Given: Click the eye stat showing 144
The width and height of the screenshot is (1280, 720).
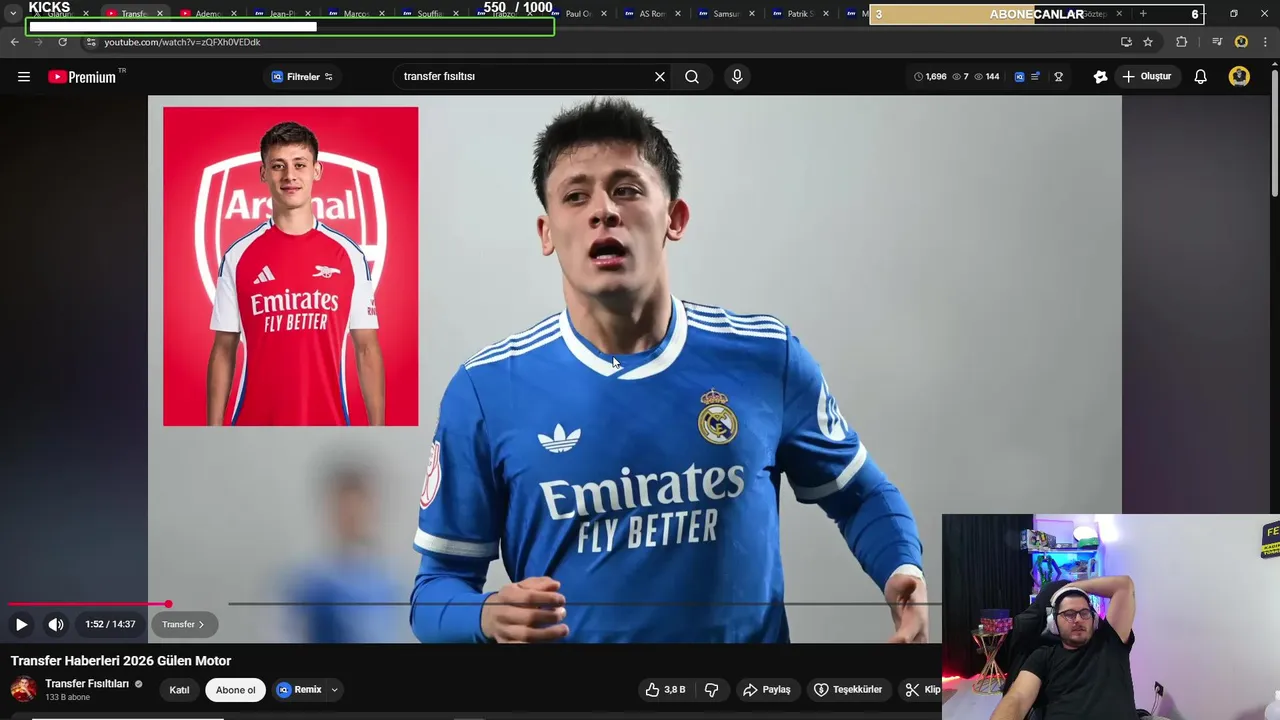Looking at the screenshot, I should (987, 77).
